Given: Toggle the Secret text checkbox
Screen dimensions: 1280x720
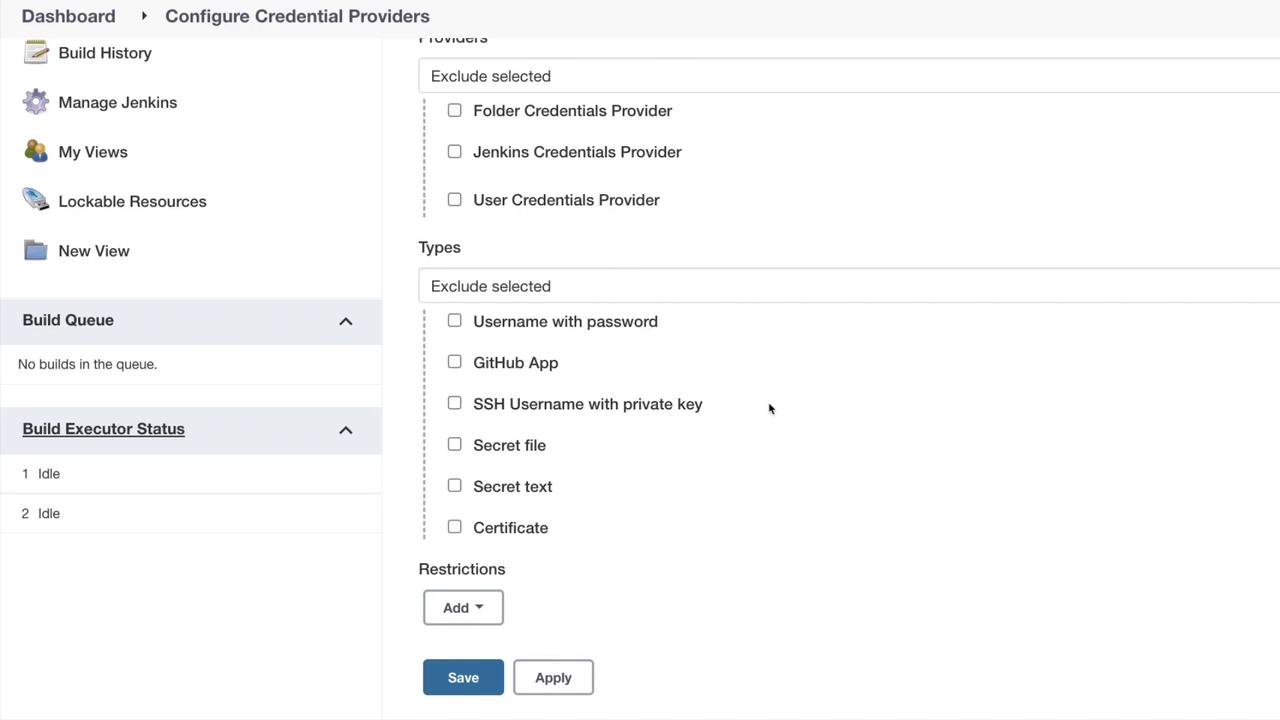Looking at the screenshot, I should 455,485.
